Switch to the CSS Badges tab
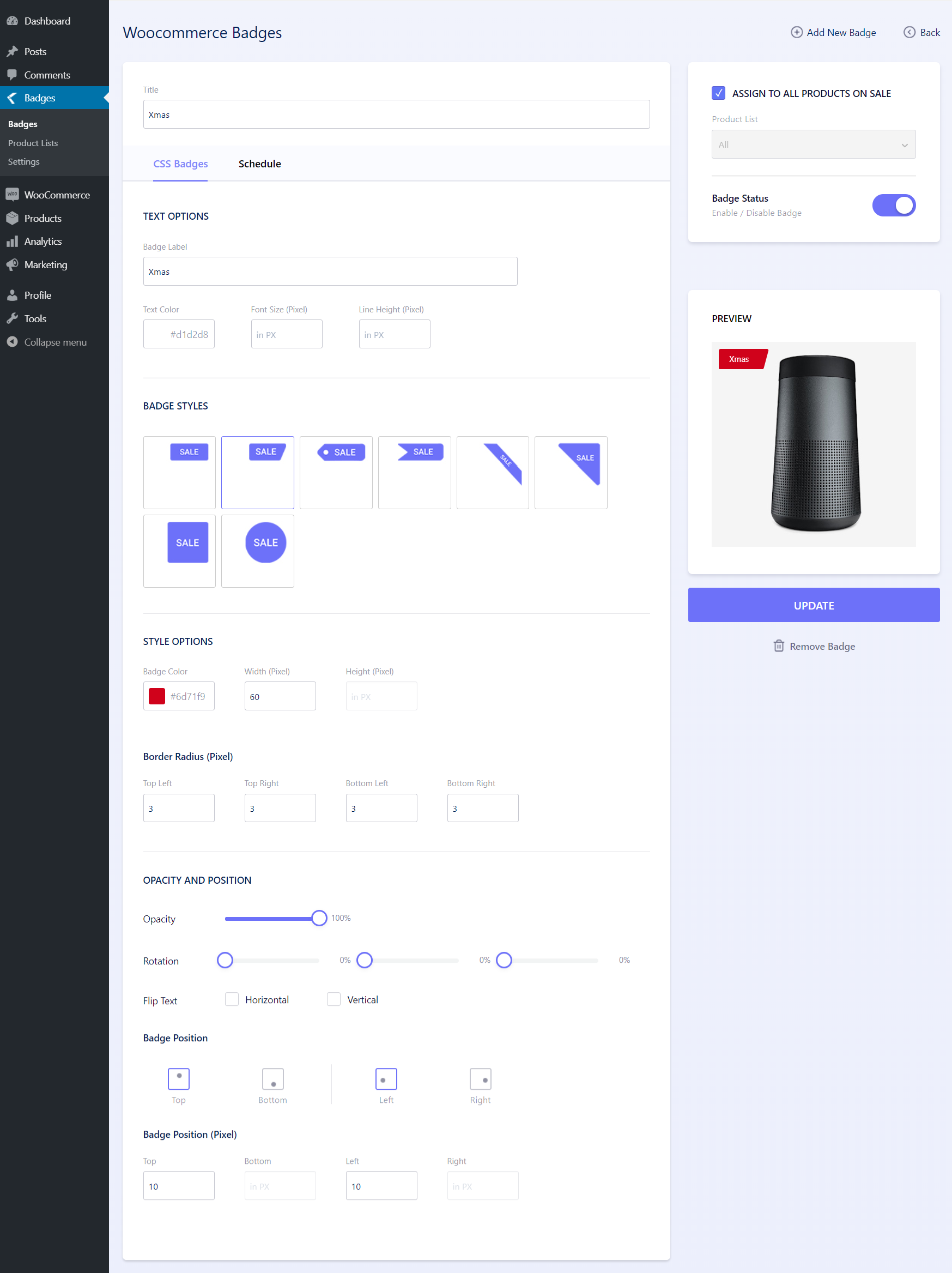The width and height of the screenshot is (952, 1273). tap(180, 164)
